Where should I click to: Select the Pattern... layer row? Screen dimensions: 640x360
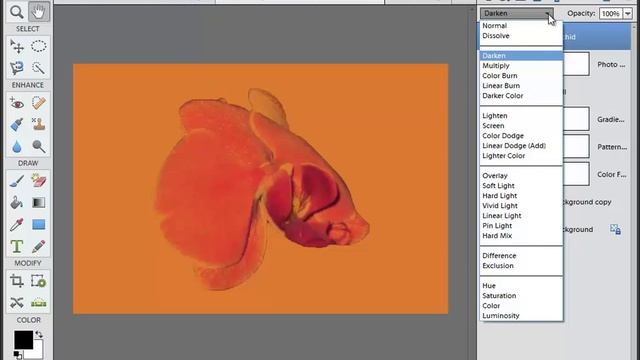[x=597, y=147]
